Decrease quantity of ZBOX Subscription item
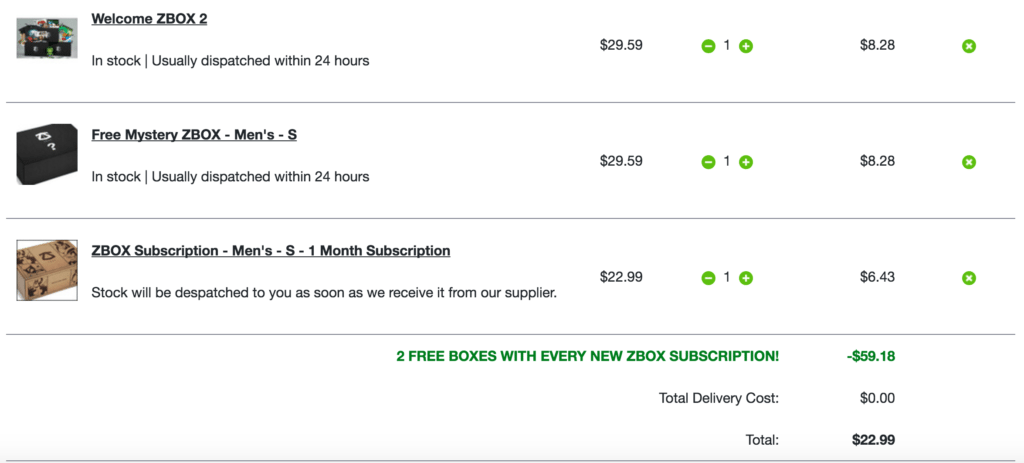 click(x=708, y=278)
